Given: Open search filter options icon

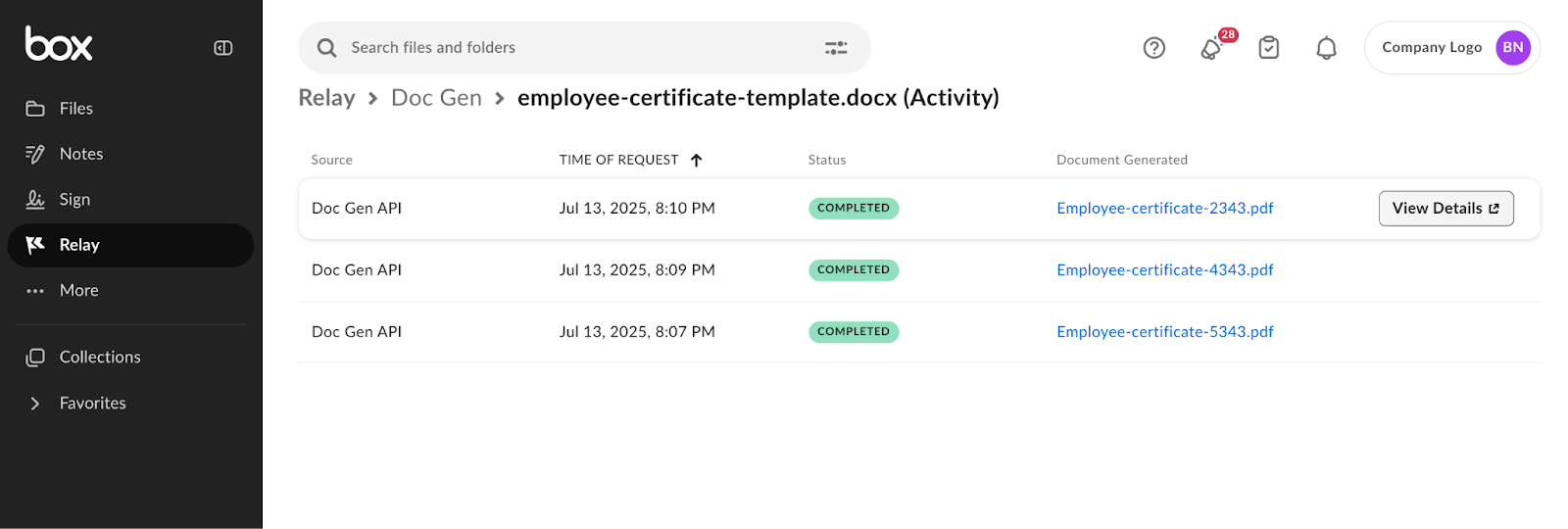Looking at the screenshot, I should coord(835,48).
